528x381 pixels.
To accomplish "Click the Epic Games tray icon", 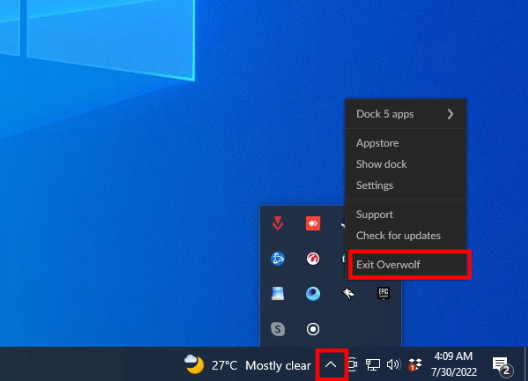I will [x=383, y=293].
